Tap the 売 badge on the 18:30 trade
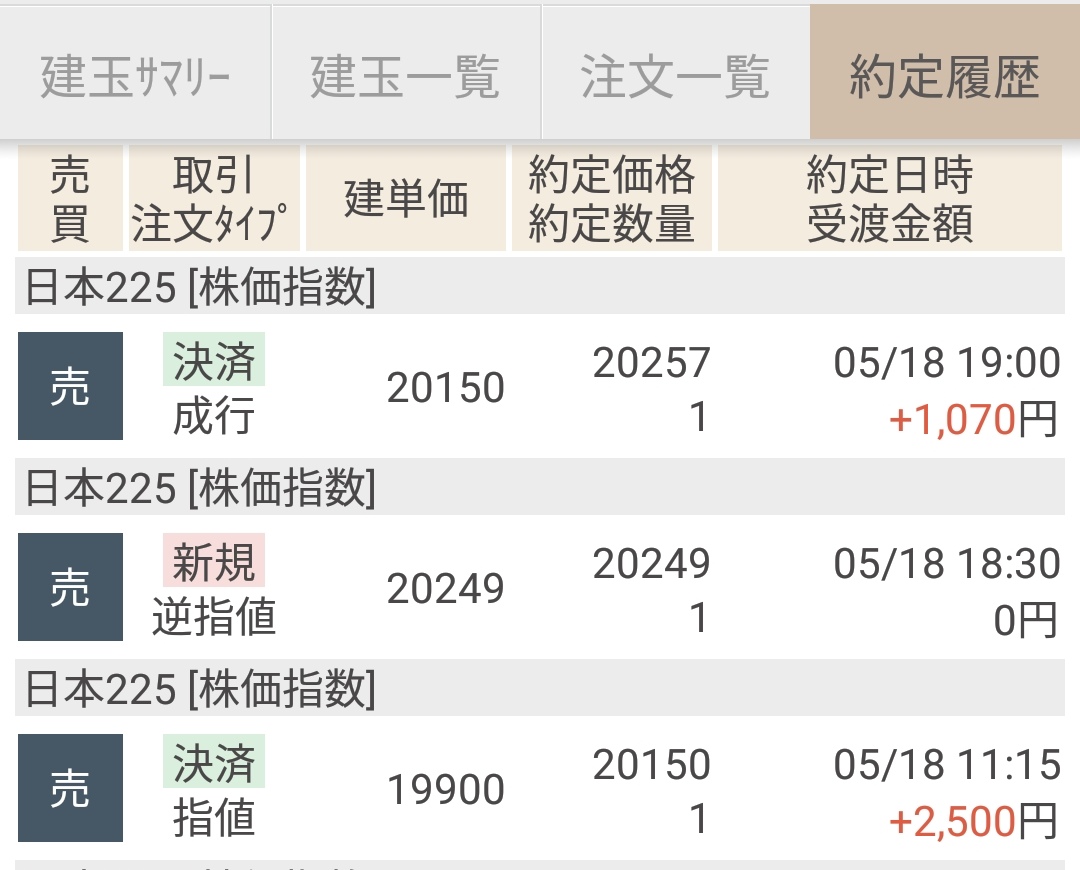The height and width of the screenshot is (870, 1080). pos(70,588)
